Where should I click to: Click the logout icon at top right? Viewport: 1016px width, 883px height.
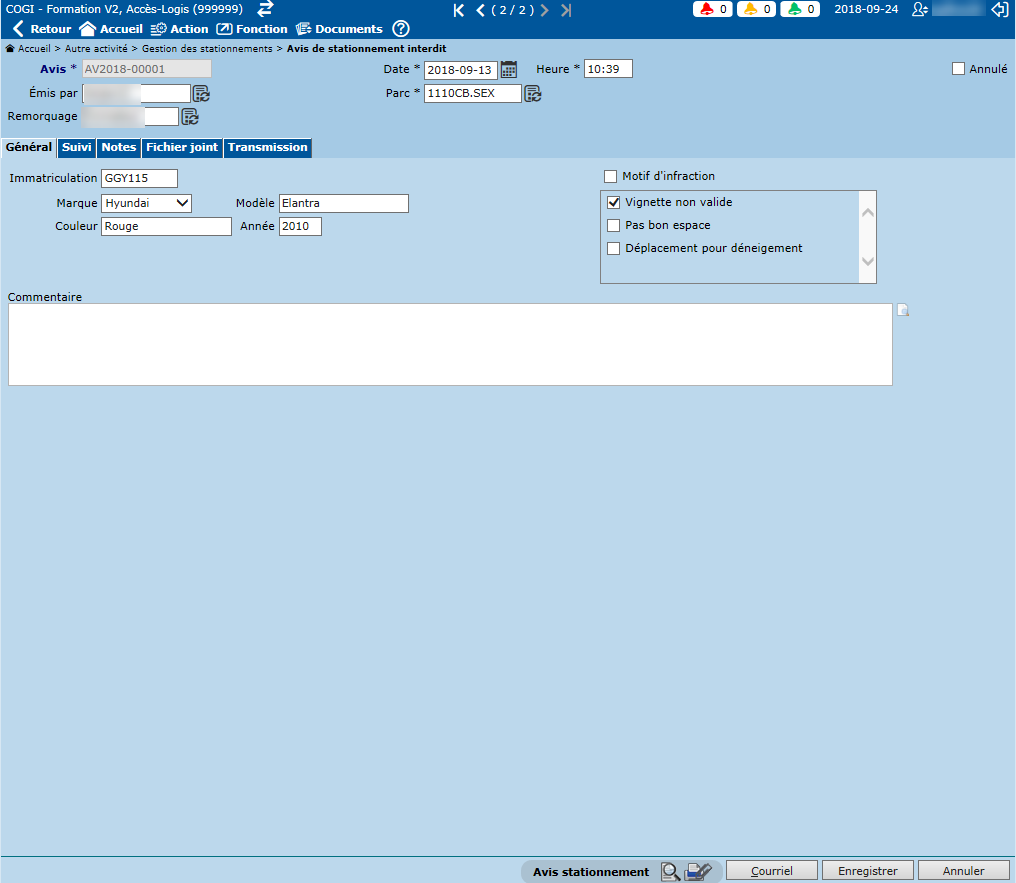999,9
